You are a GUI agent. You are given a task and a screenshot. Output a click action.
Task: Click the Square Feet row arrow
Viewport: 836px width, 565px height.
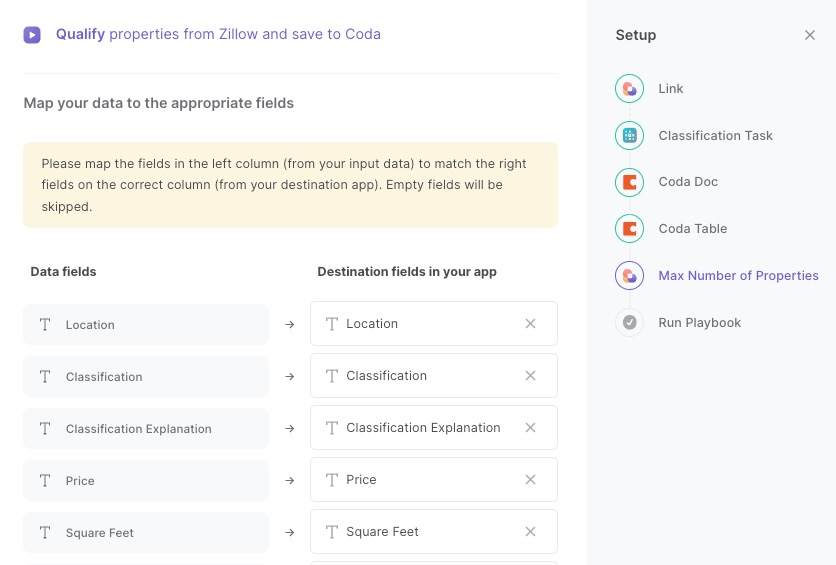290,532
